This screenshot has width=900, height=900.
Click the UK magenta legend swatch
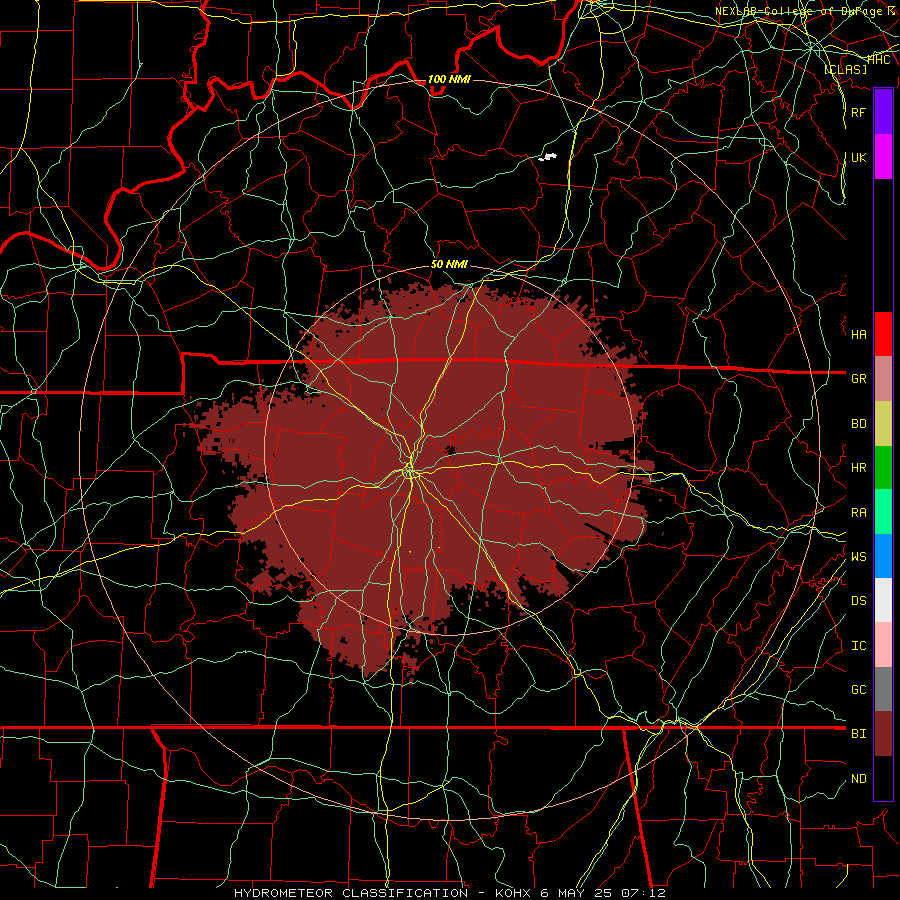pyautogui.click(x=883, y=157)
